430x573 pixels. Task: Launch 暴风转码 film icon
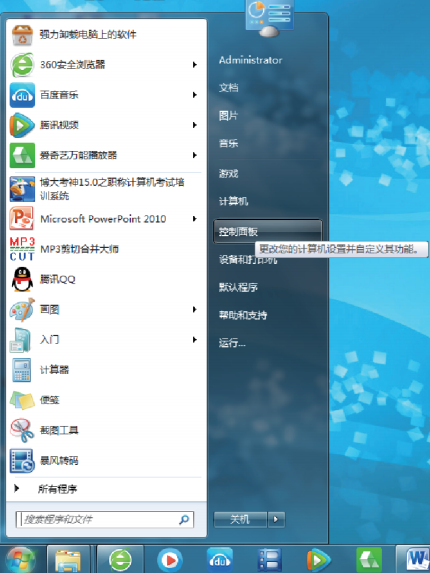(x=22, y=460)
